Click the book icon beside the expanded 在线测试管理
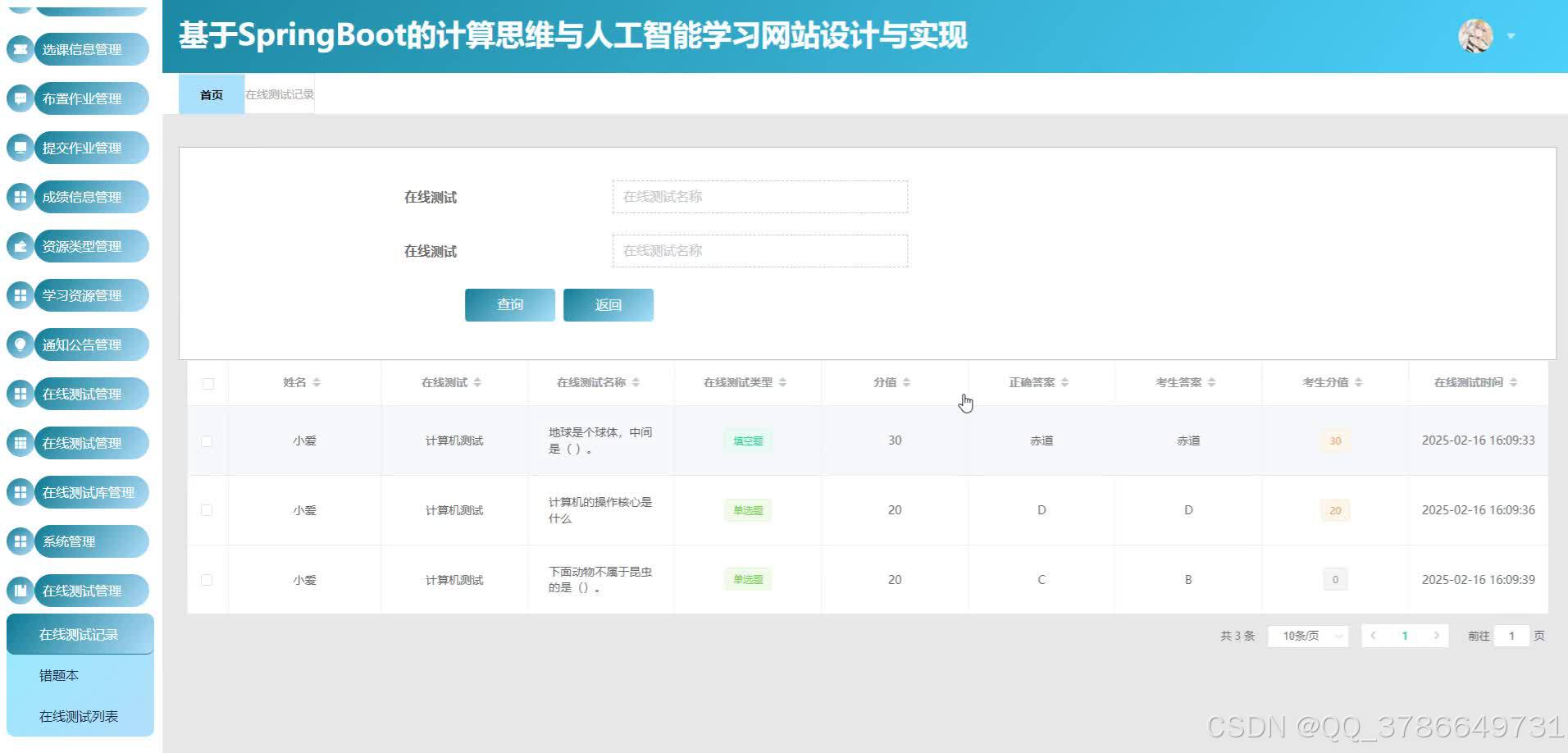This screenshot has height=753, width=1568. click(x=20, y=591)
